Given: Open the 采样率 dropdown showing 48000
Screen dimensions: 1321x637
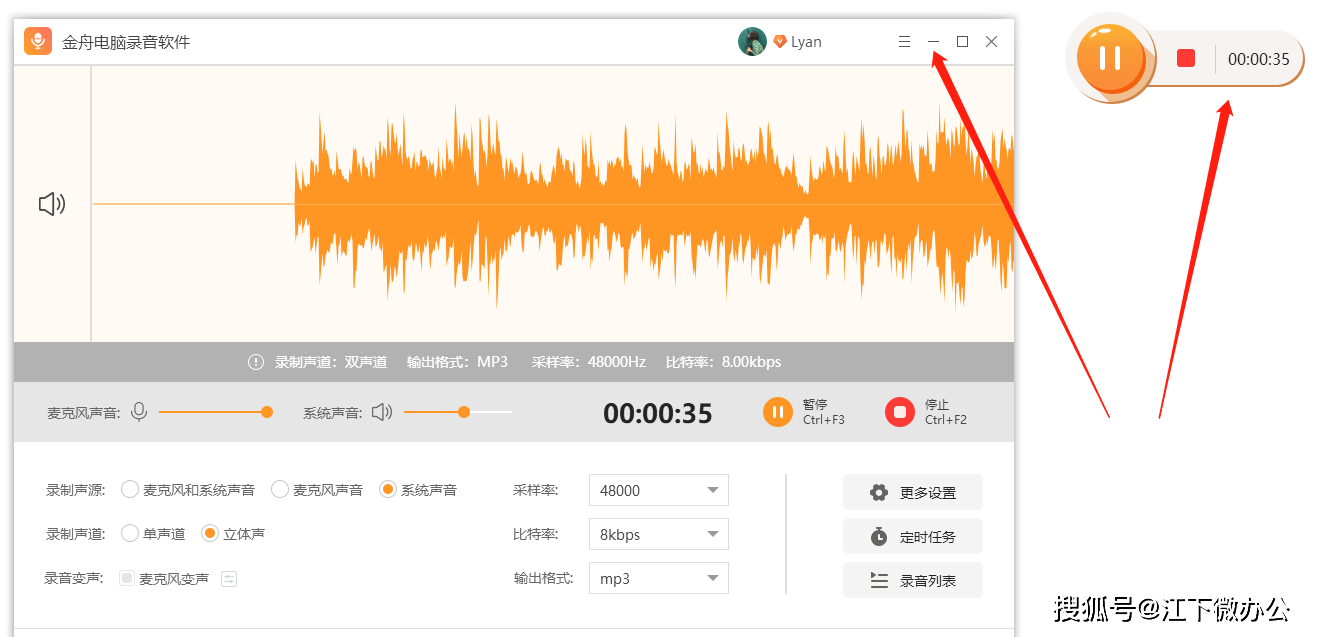Looking at the screenshot, I should tap(658, 489).
